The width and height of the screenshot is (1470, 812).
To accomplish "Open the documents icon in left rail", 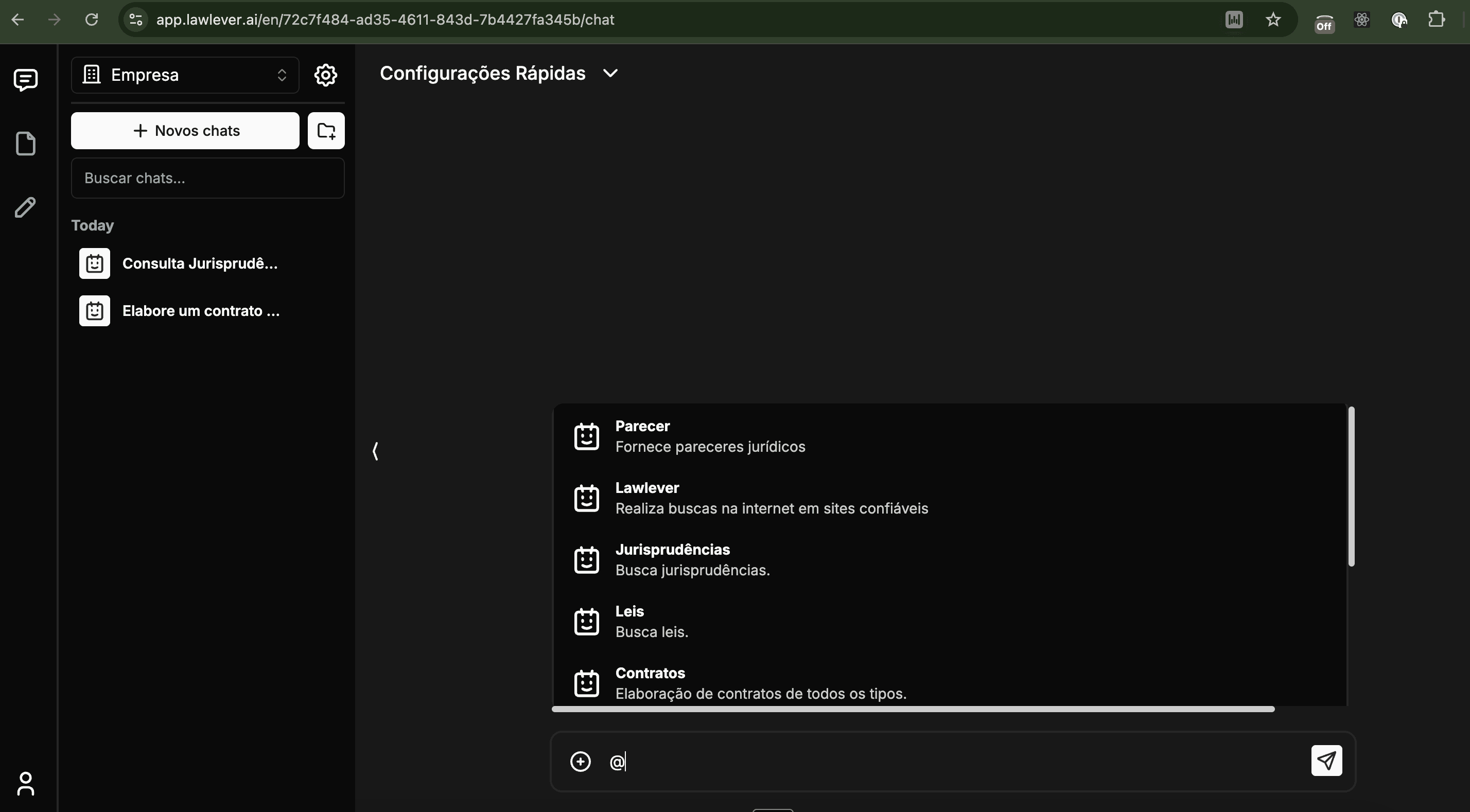I will click(x=26, y=143).
